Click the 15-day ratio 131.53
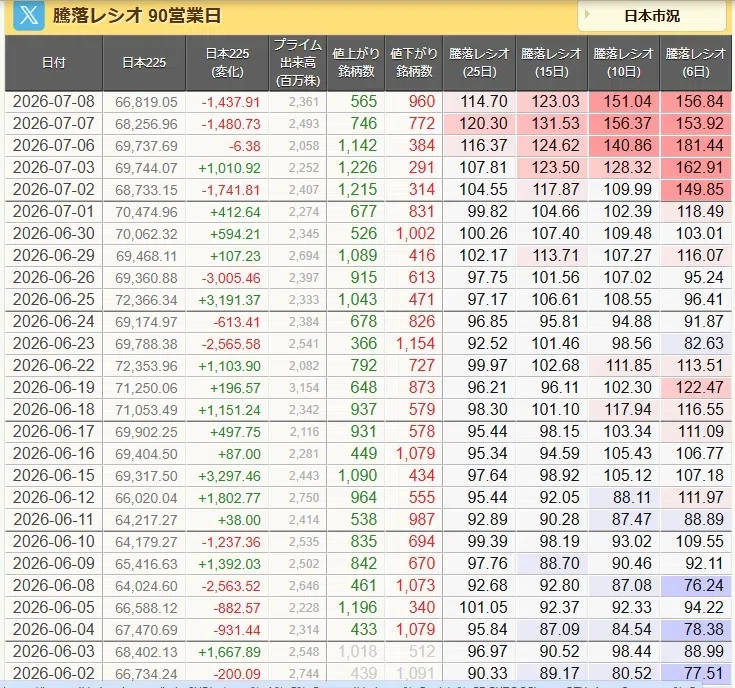 click(x=555, y=123)
